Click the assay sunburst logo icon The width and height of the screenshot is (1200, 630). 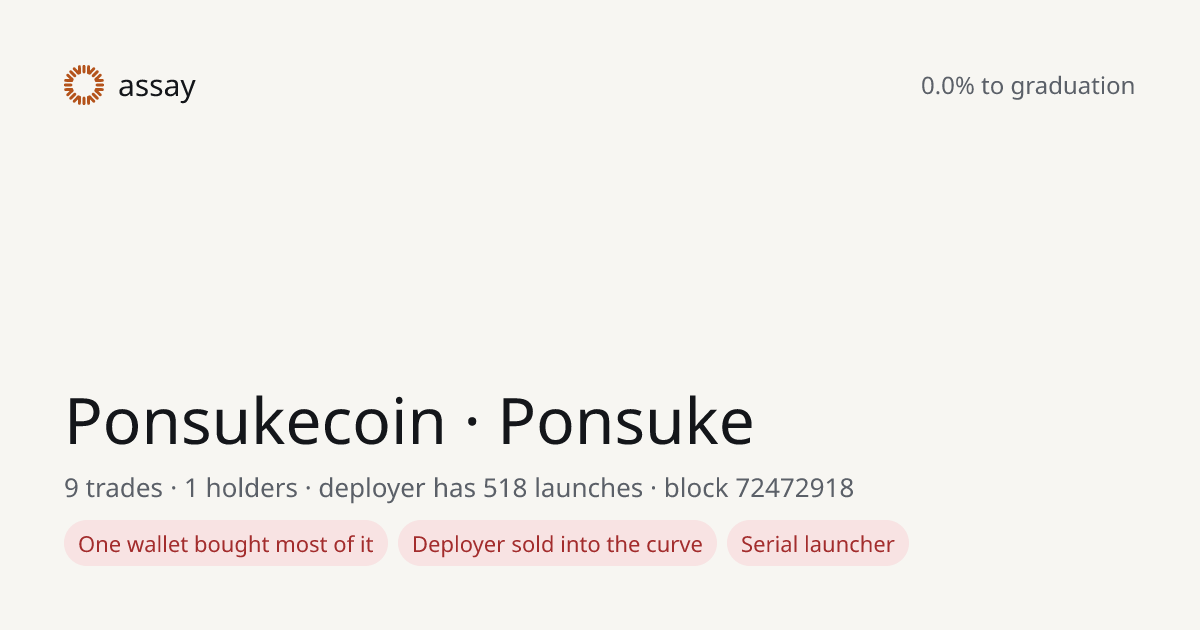(84, 85)
